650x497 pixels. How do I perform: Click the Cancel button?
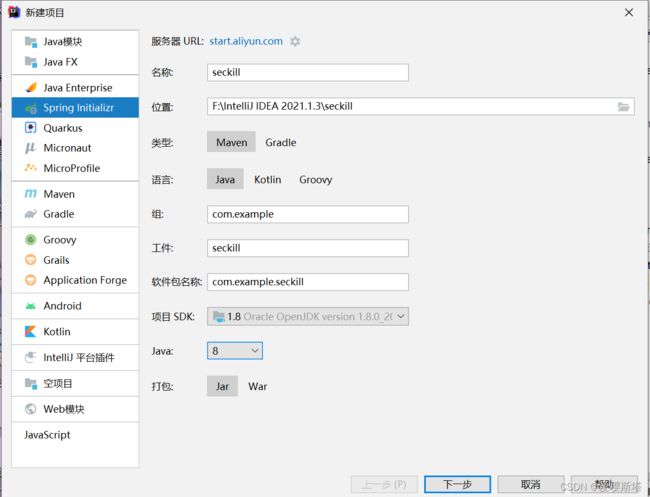pos(531,484)
